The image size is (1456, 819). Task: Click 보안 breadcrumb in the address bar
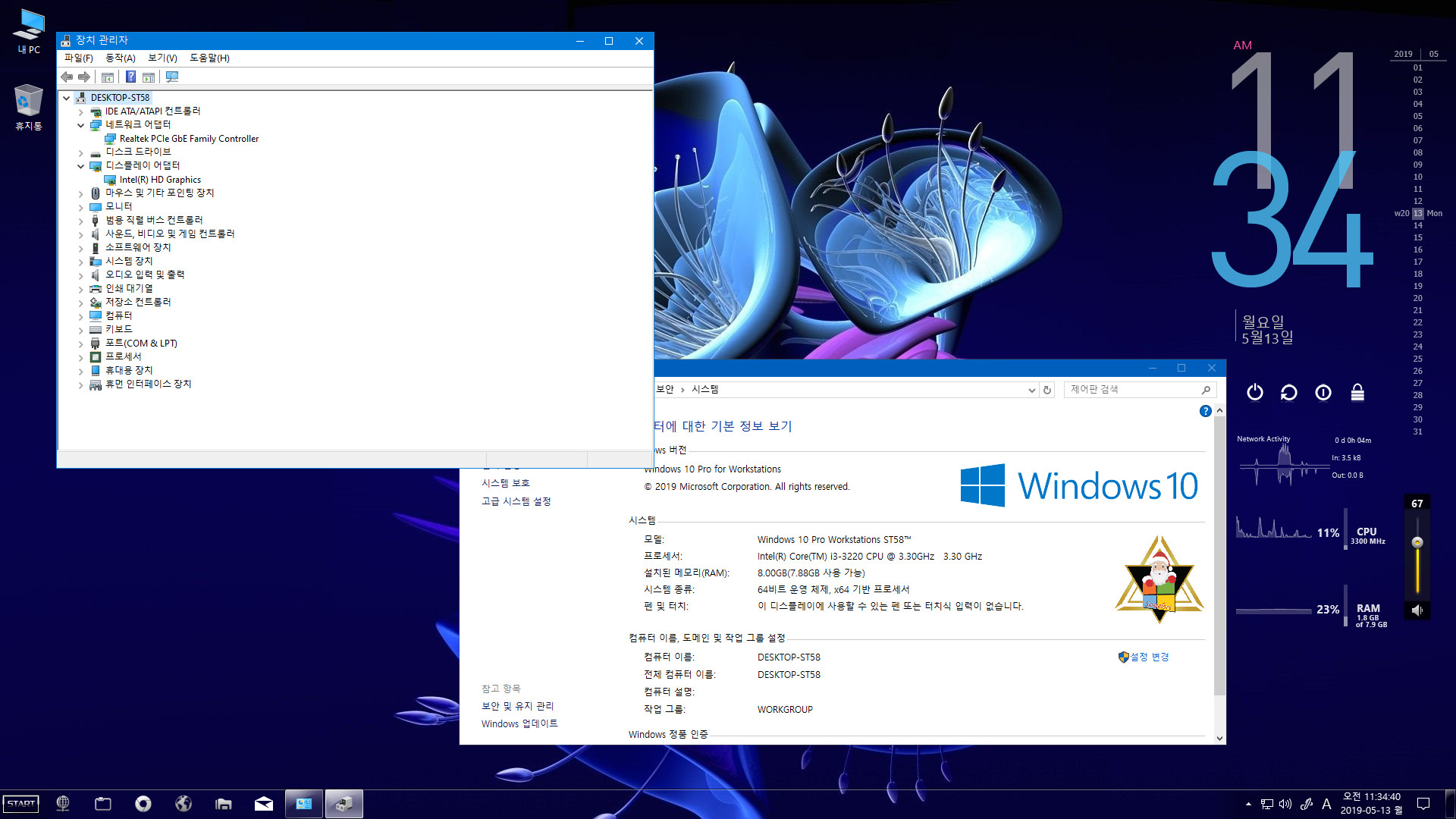point(665,389)
